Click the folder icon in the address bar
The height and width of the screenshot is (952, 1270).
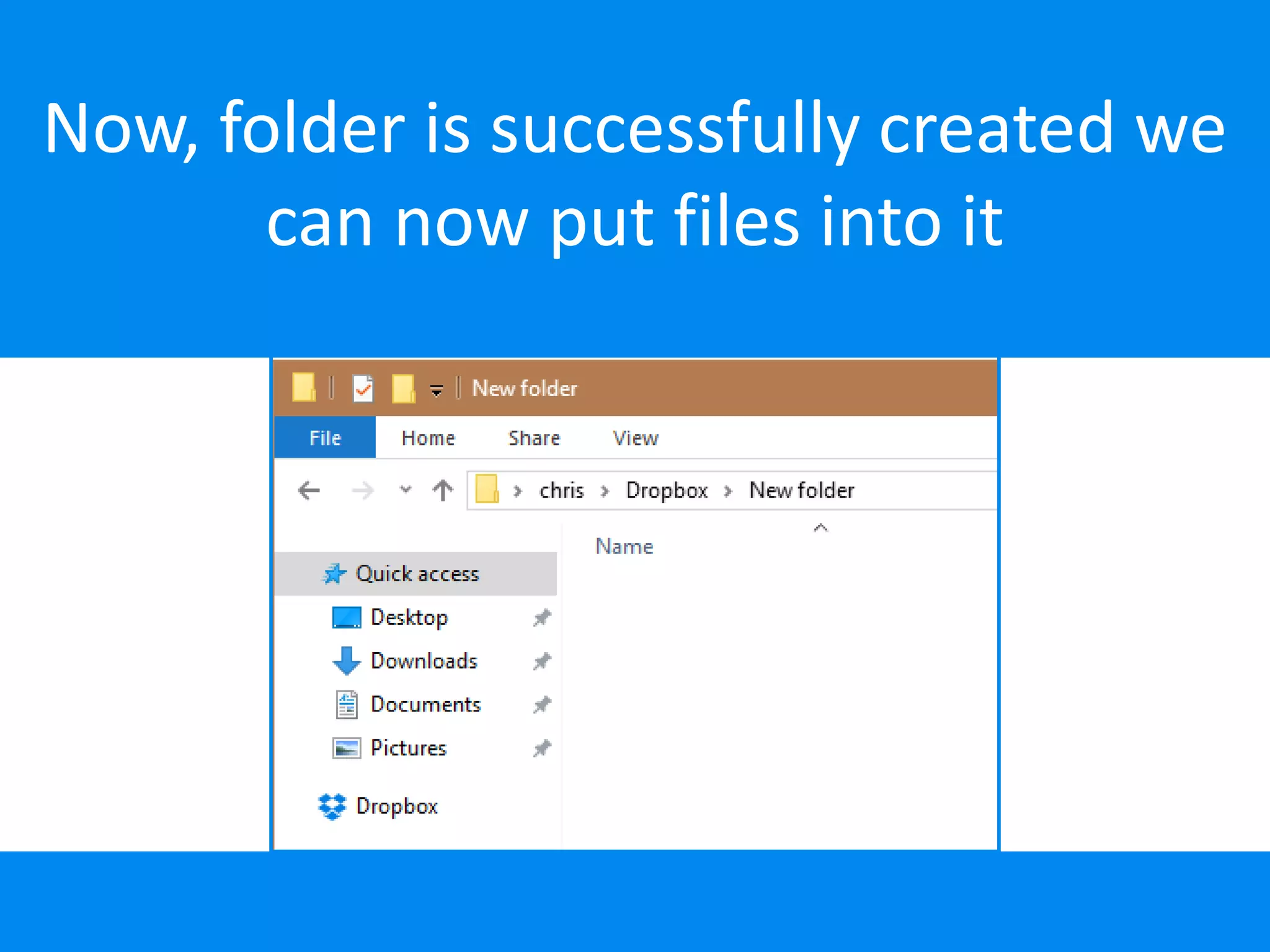487,489
